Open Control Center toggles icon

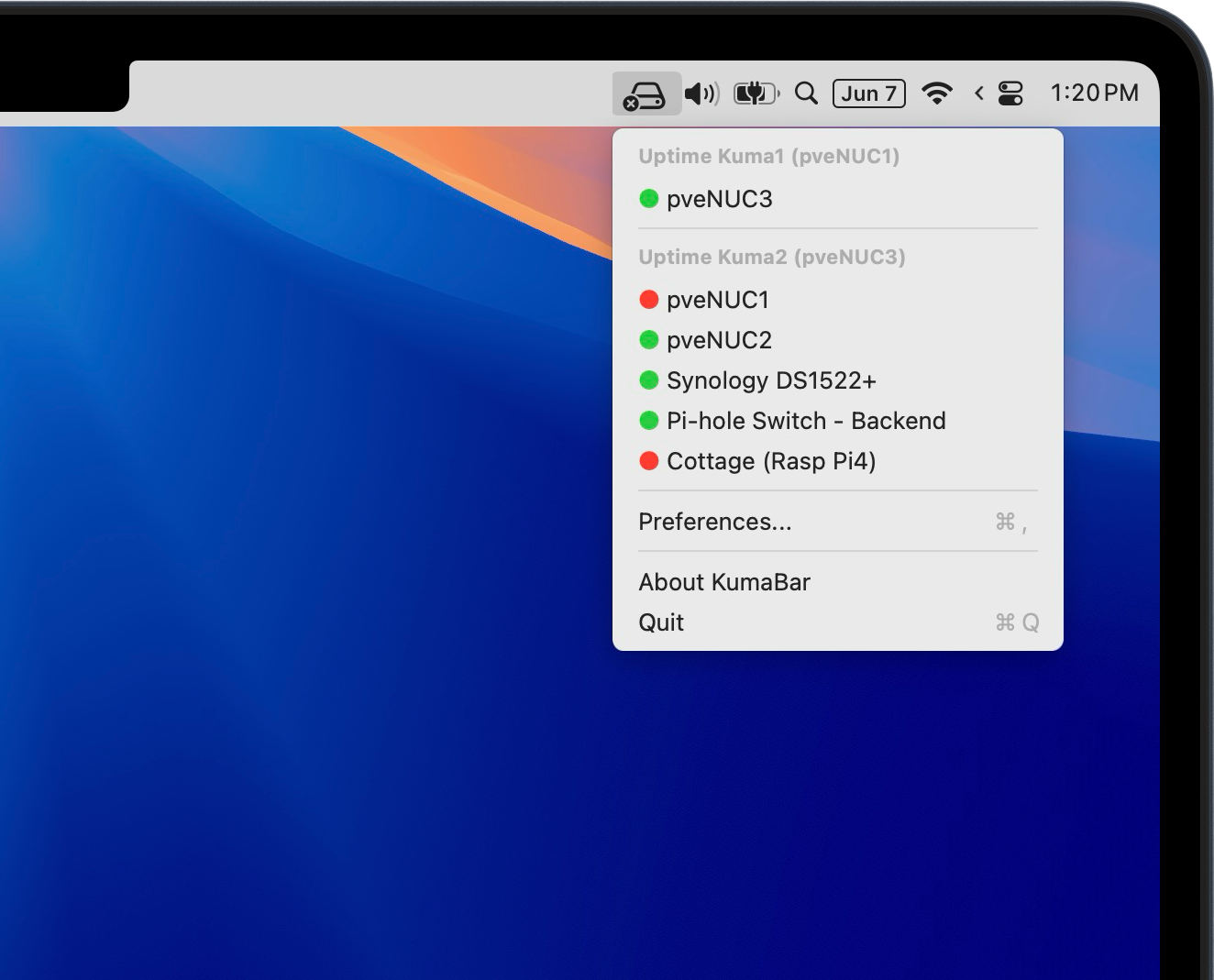point(1010,94)
